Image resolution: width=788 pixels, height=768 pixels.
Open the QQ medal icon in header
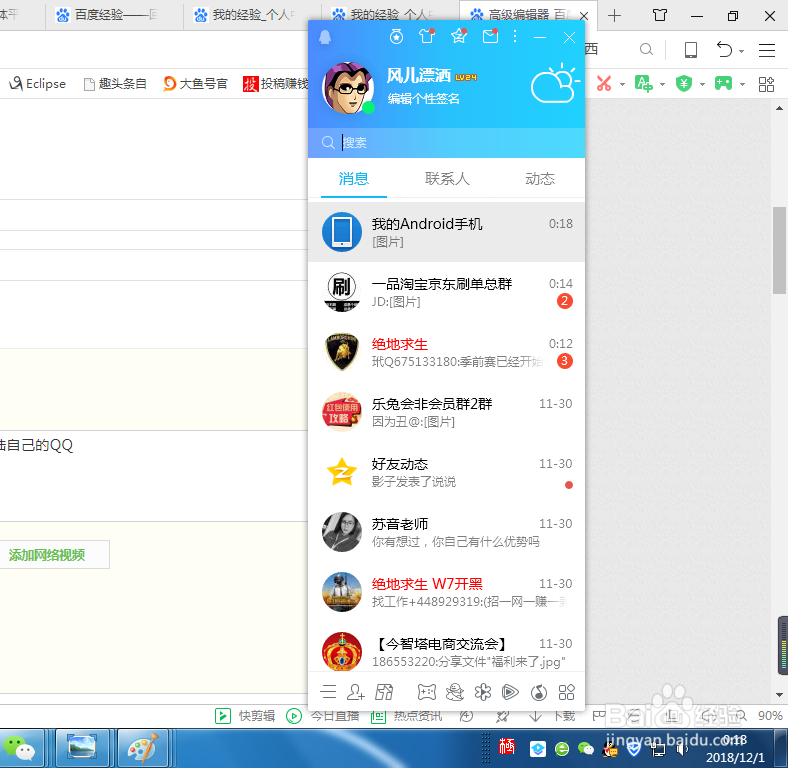coord(397,37)
